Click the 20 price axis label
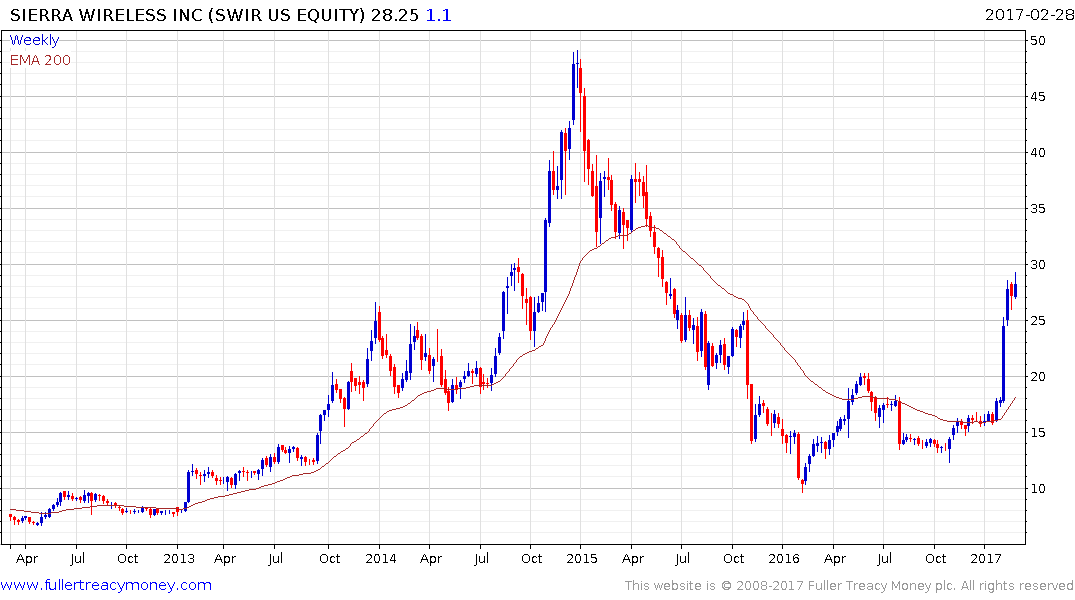Image resolution: width=1075 pixels, height=600 pixels. pos(1038,376)
